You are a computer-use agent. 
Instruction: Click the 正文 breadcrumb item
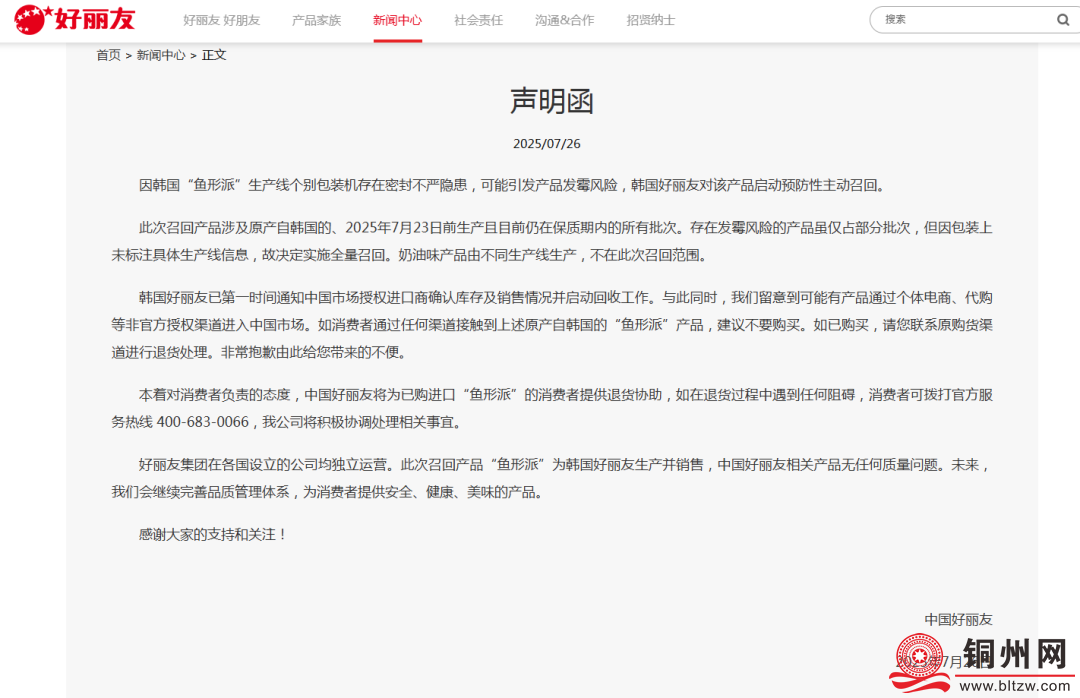click(214, 55)
